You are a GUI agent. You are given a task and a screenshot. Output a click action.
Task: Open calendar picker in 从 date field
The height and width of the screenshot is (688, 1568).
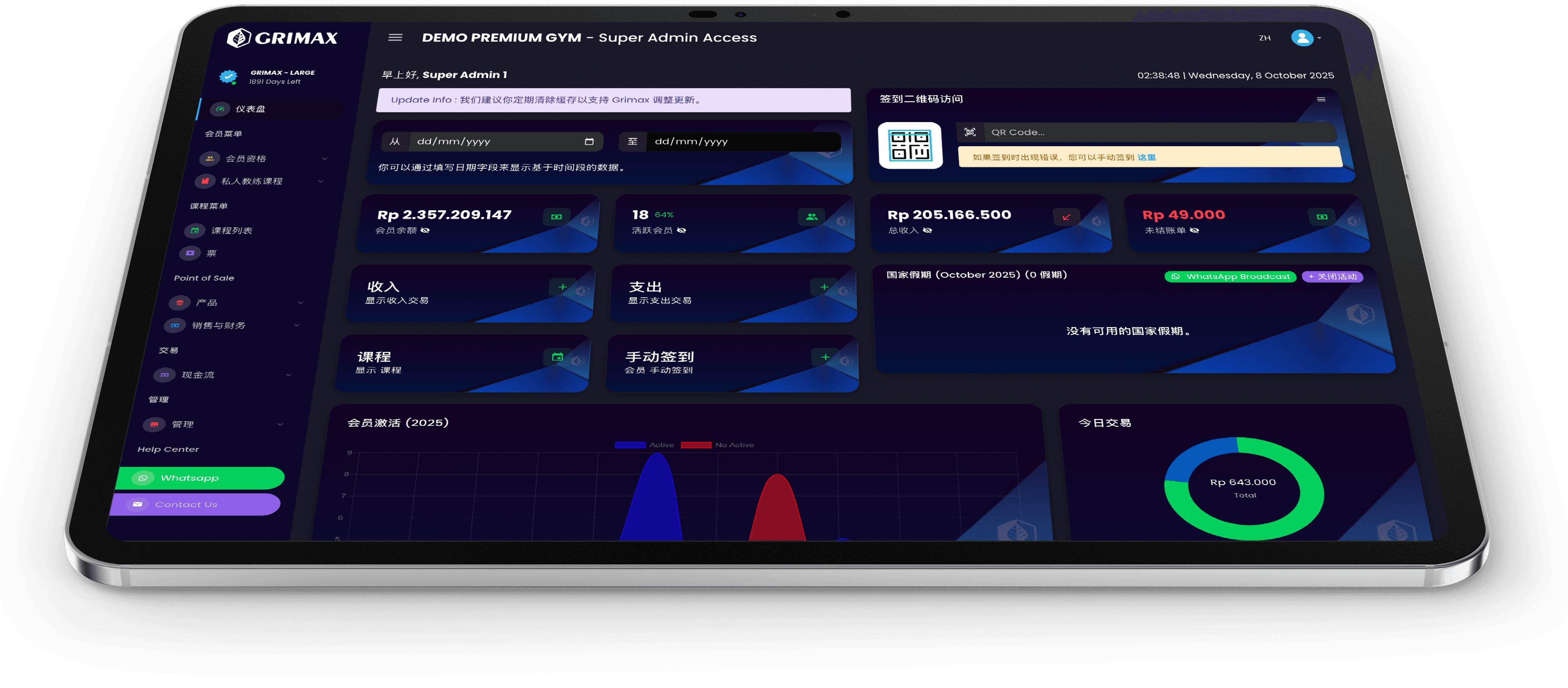point(588,142)
